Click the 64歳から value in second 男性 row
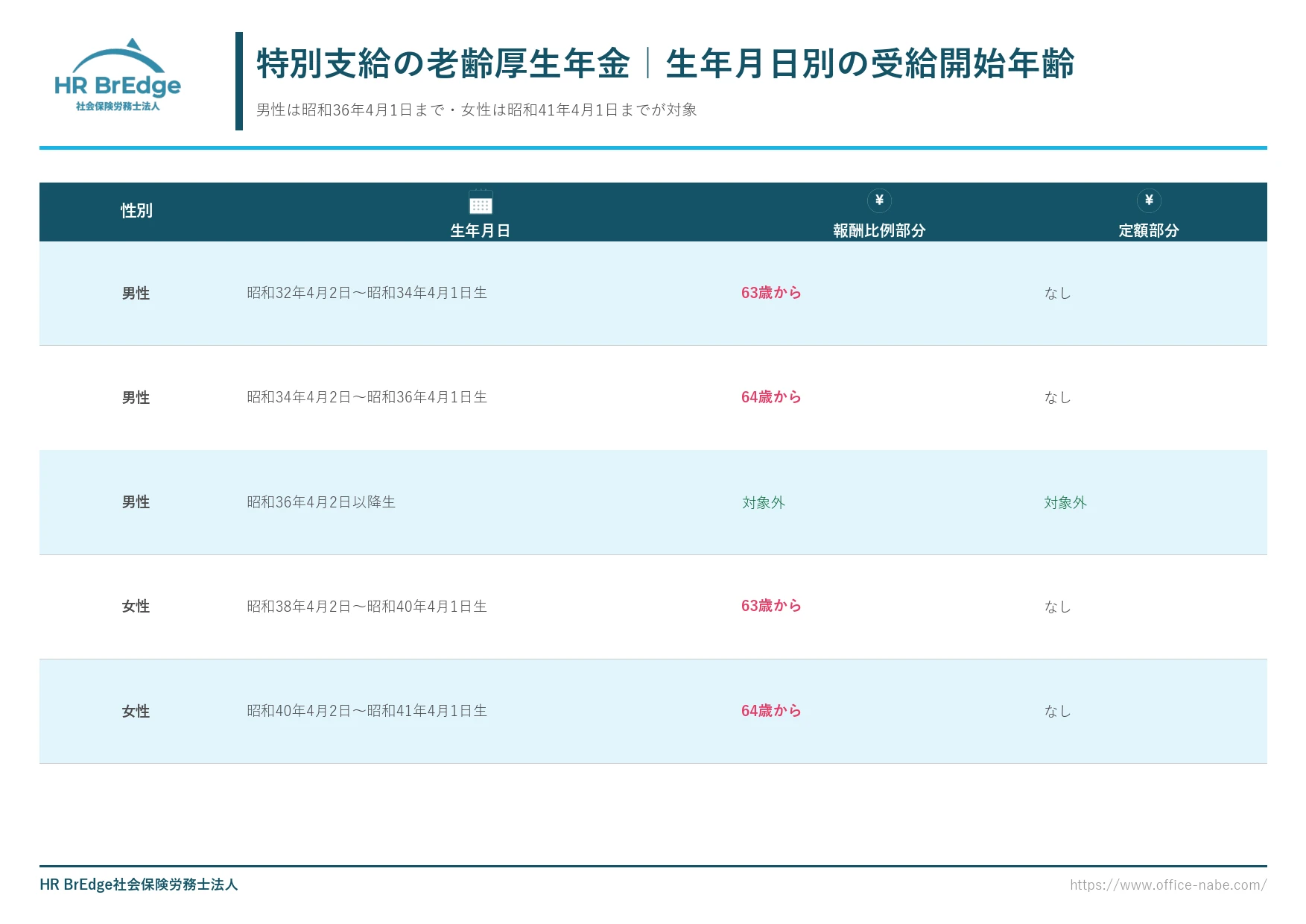 pyautogui.click(x=771, y=397)
